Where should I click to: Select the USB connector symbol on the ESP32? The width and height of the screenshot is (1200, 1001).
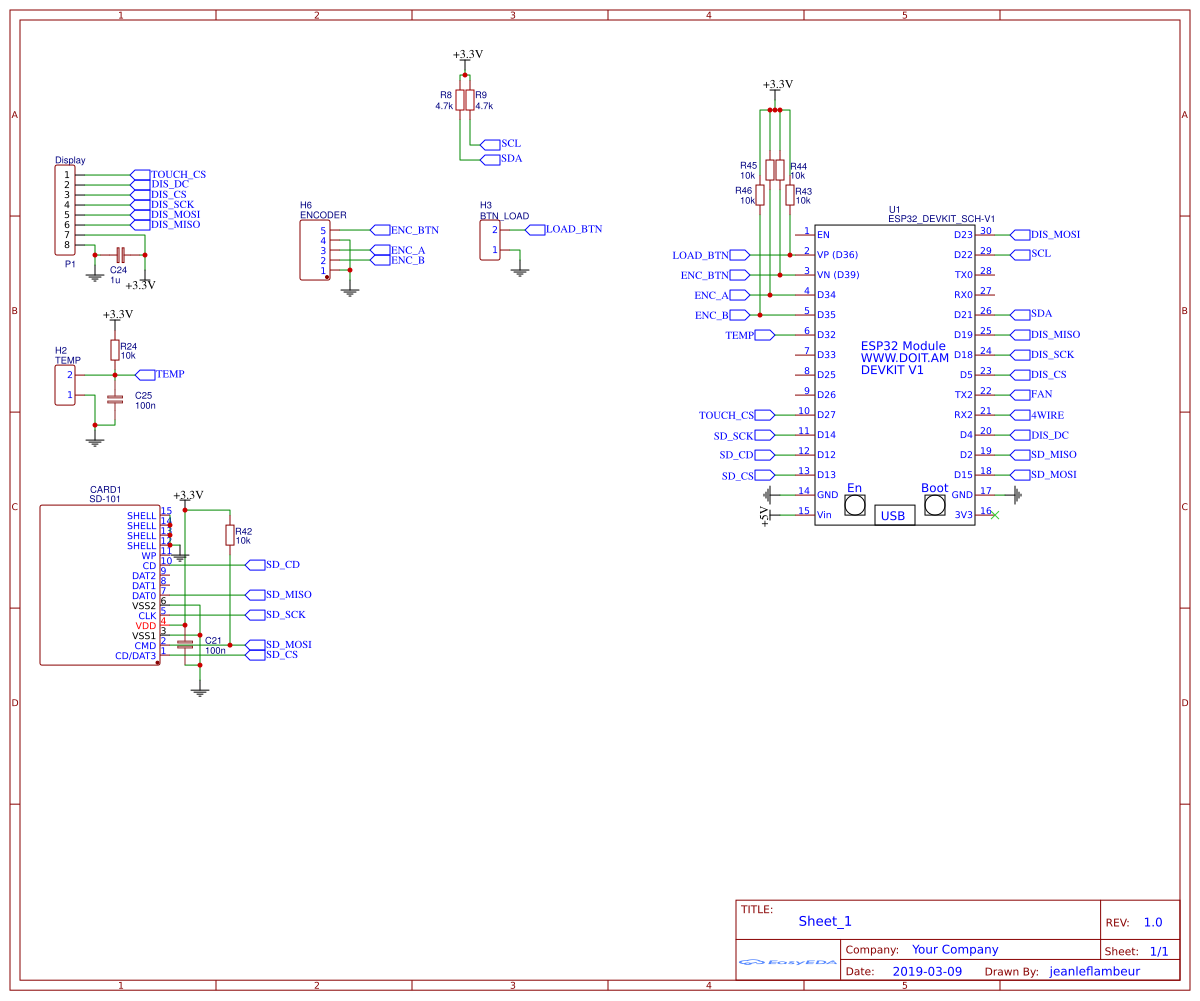pos(893,514)
